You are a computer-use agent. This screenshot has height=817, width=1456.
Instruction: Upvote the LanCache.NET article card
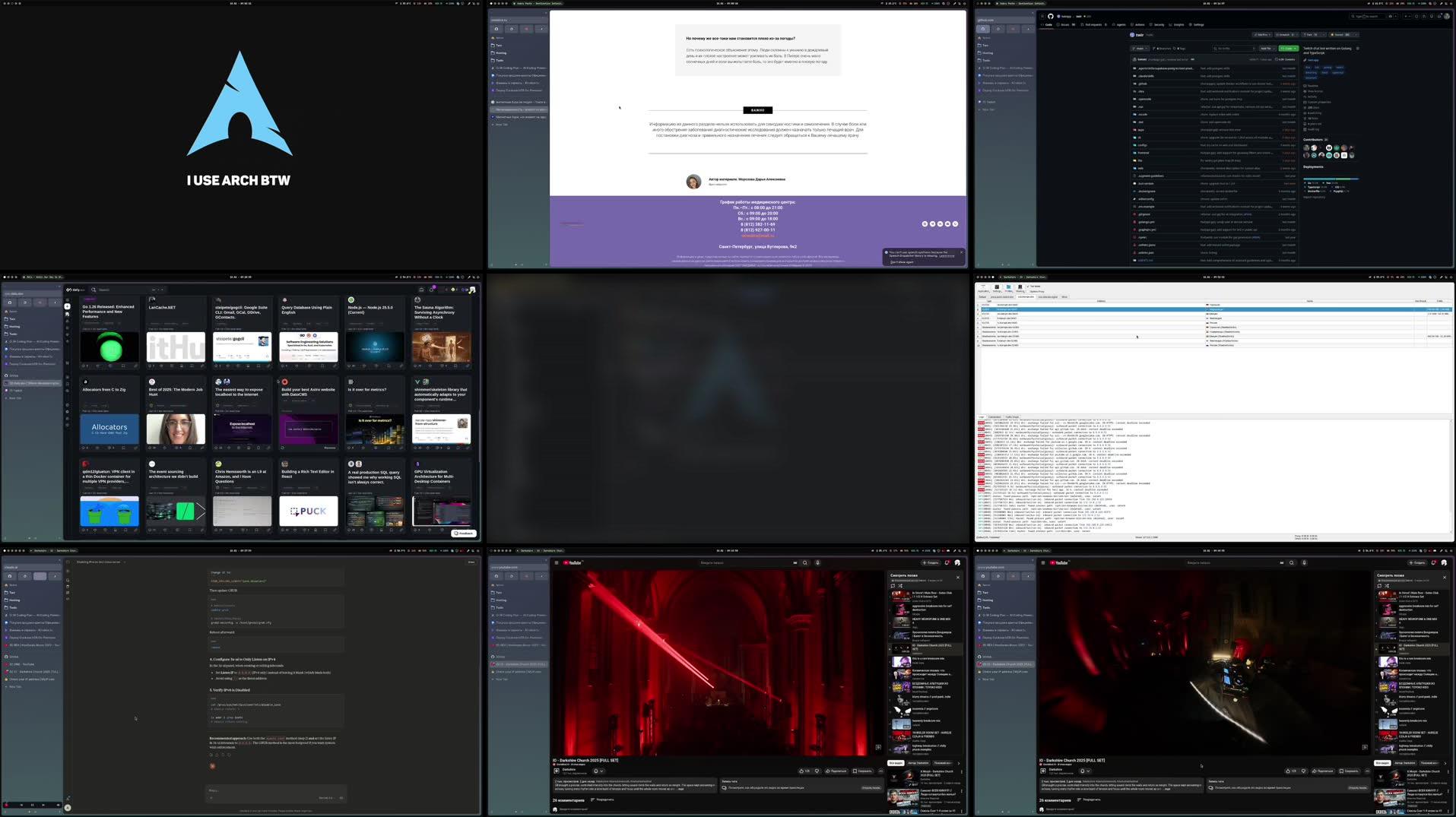(151, 366)
